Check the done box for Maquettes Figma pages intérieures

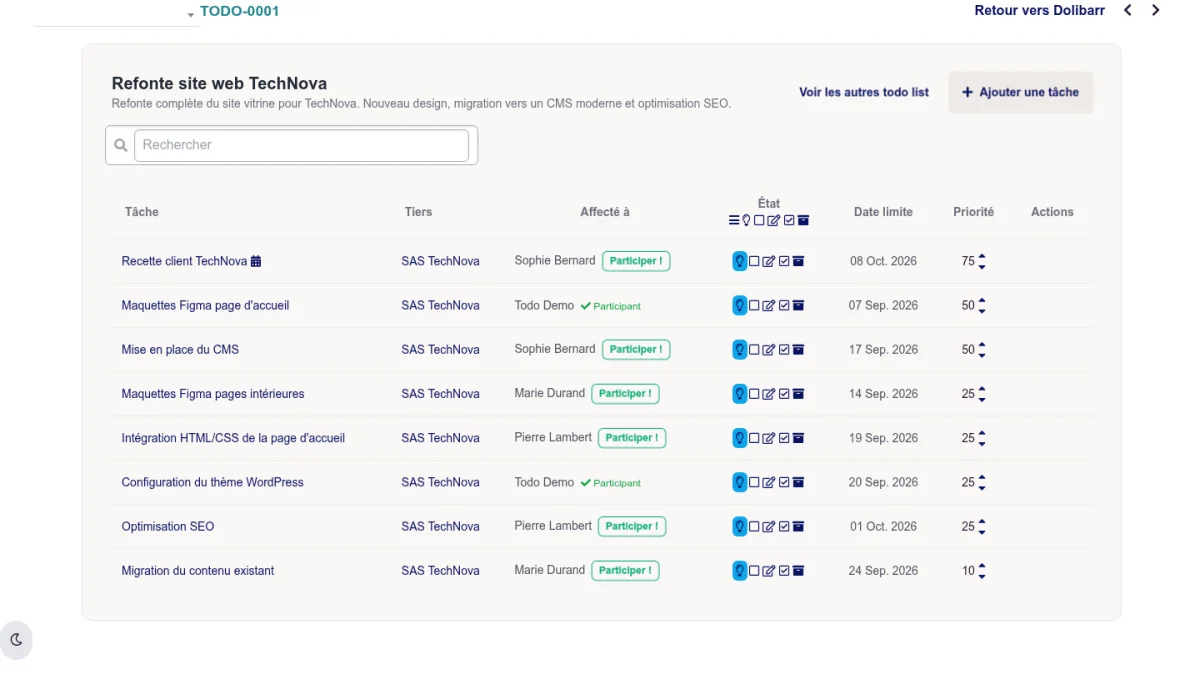pos(784,394)
